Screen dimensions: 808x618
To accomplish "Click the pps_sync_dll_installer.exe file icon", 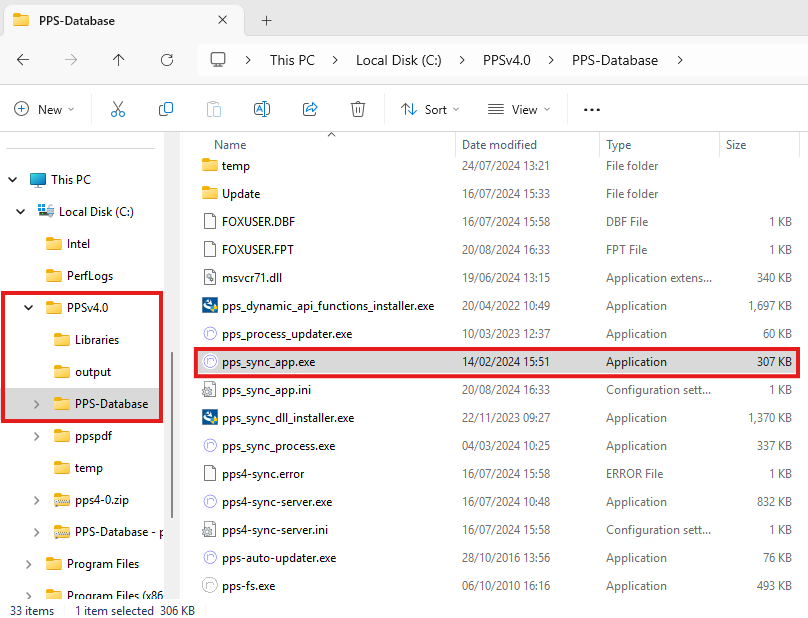I will pos(209,417).
